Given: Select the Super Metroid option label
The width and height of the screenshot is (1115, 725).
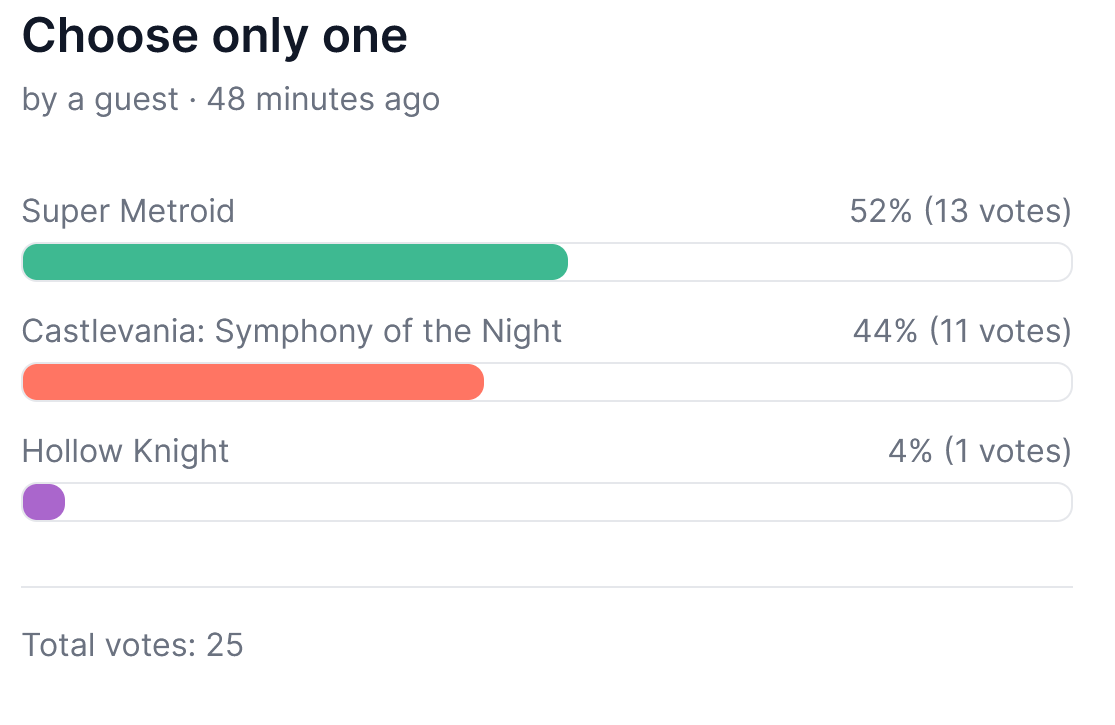Looking at the screenshot, I should (x=128, y=211).
